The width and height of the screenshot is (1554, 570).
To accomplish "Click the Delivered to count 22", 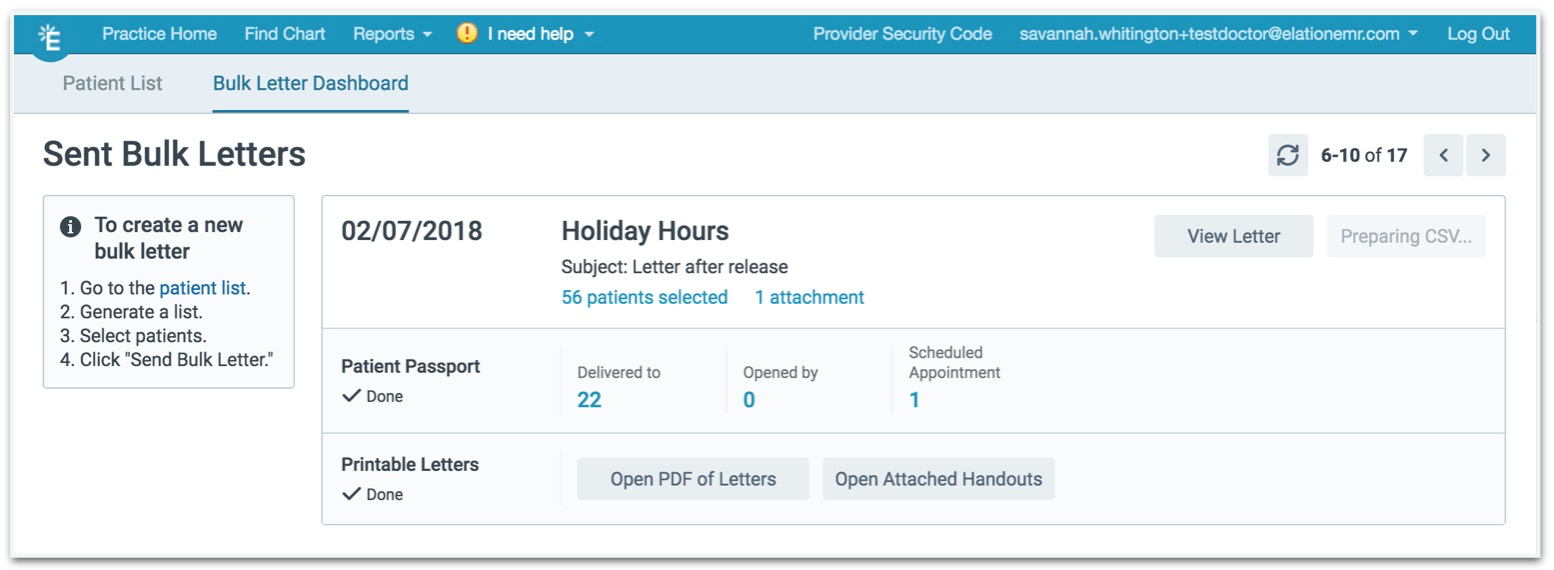I will click(x=589, y=400).
